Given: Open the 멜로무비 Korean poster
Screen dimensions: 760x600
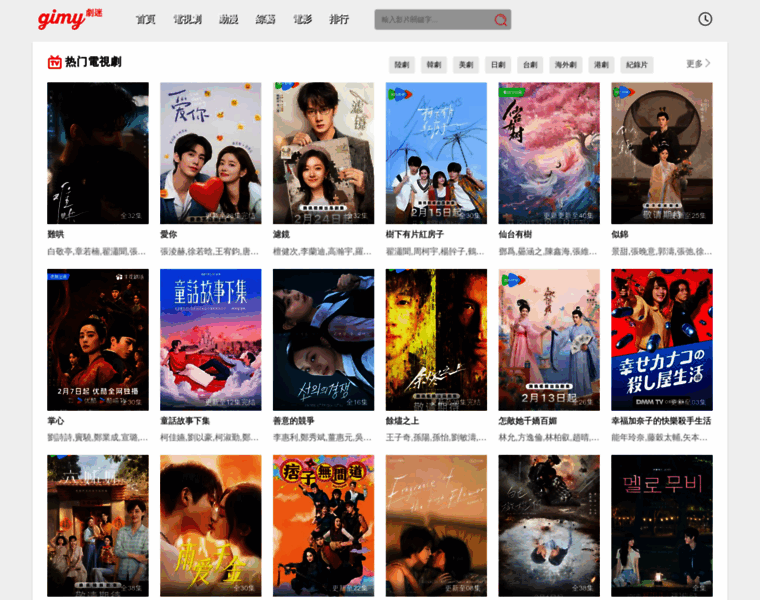Looking at the screenshot, I should pyautogui.click(x=662, y=525).
